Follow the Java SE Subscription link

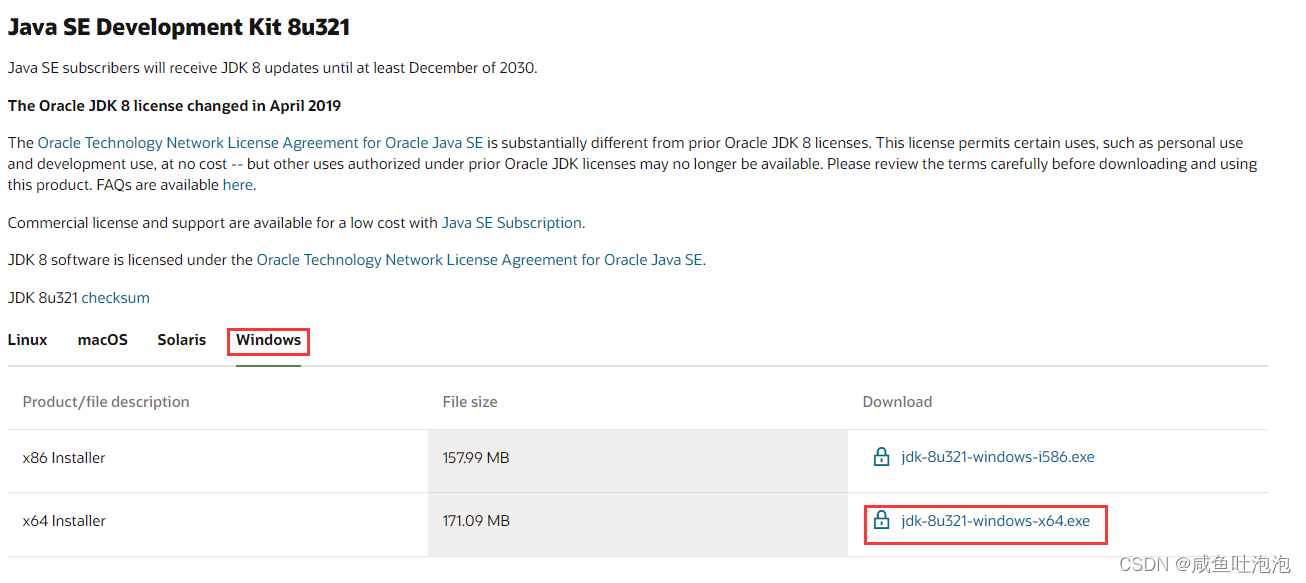[x=511, y=223]
